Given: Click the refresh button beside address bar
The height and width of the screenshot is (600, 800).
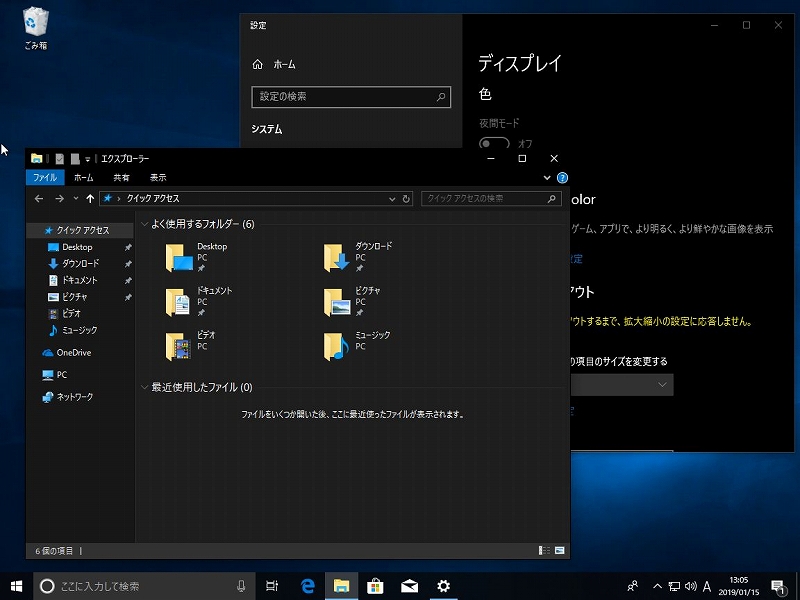Looking at the screenshot, I should 406,199.
